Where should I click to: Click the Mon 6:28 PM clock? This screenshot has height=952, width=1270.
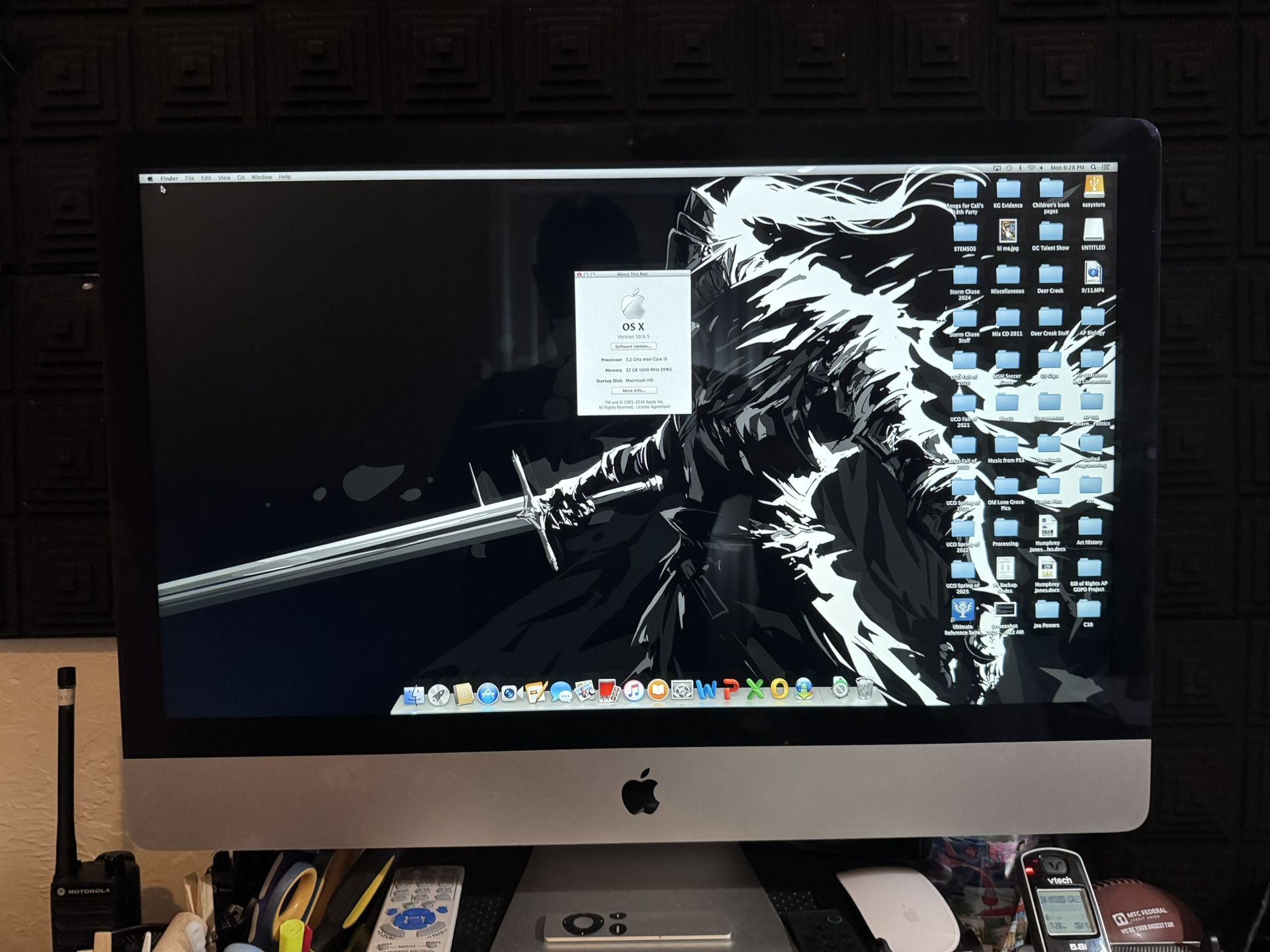coord(1067,168)
